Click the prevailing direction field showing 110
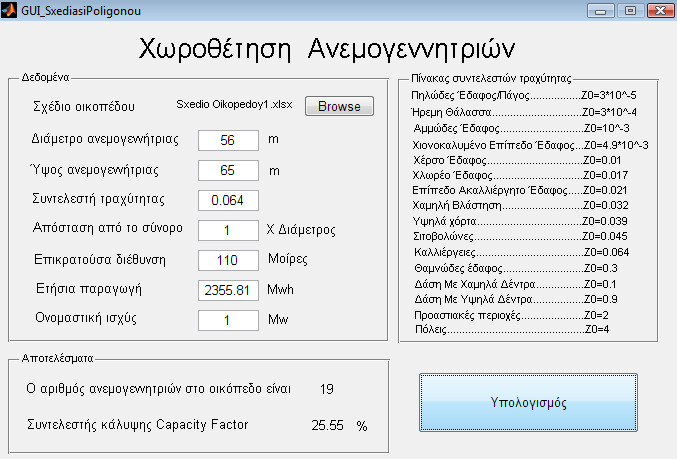677x459 pixels. point(228,260)
